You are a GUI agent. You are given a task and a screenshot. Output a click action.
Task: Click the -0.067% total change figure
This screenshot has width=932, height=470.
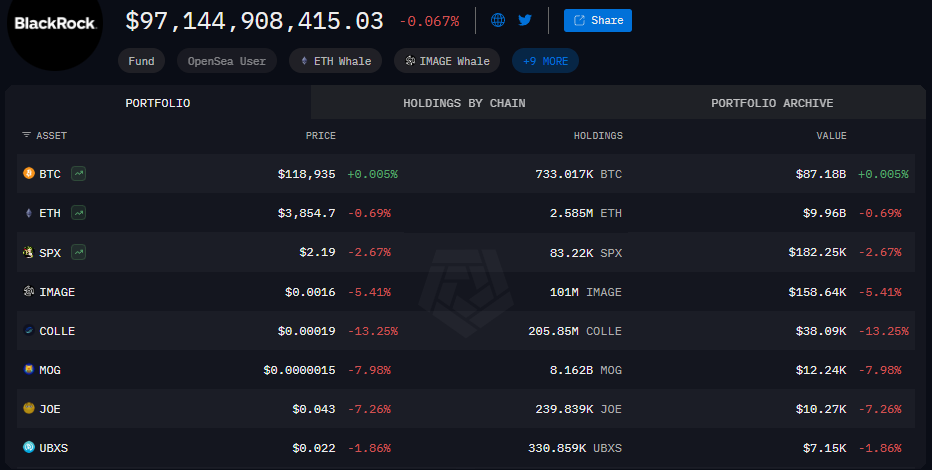(x=429, y=21)
